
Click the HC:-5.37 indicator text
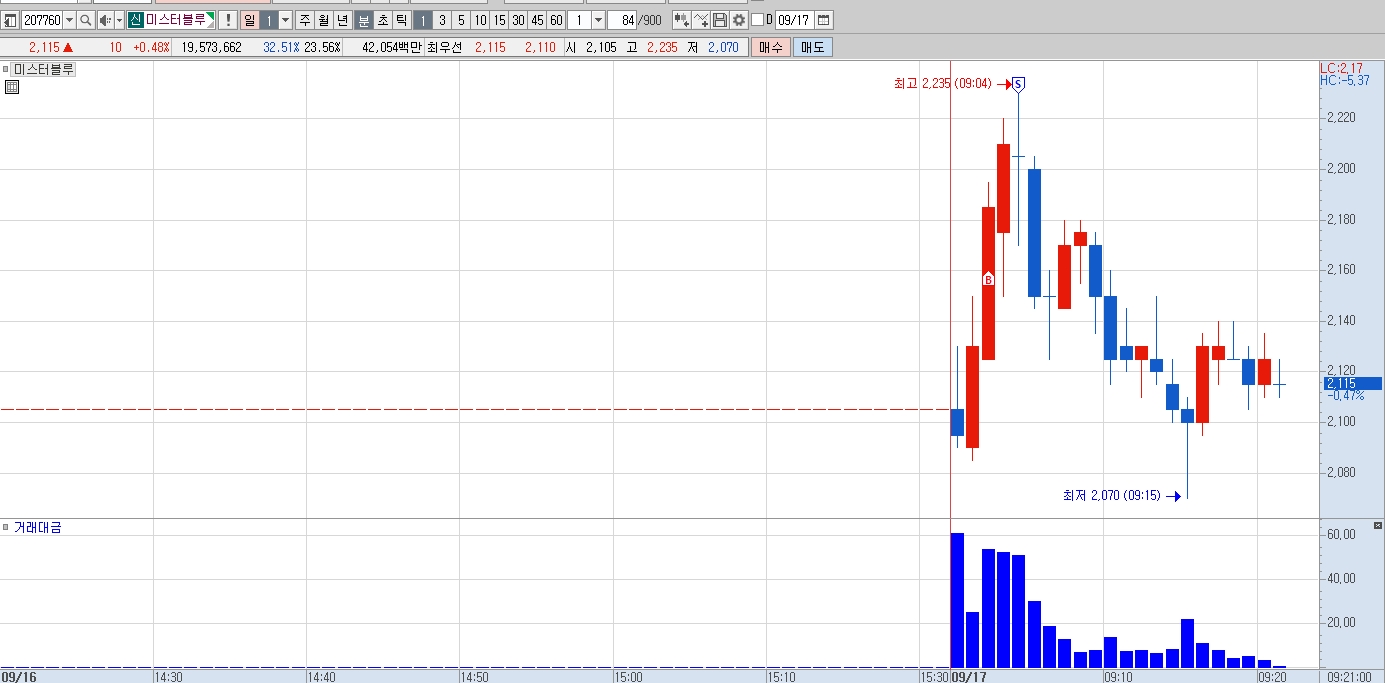click(x=1344, y=80)
